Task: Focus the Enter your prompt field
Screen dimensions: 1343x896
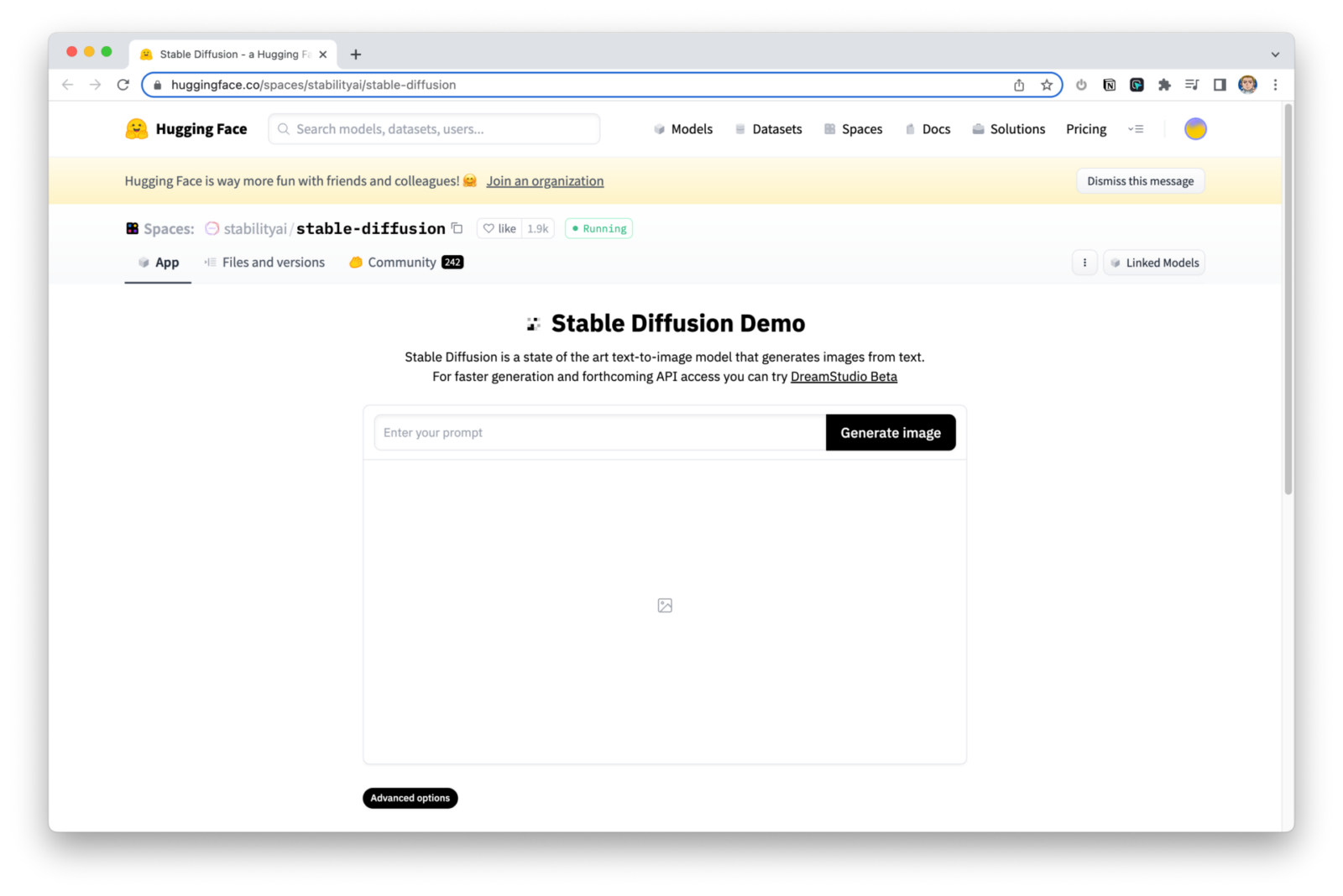Action: pos(600,433)
